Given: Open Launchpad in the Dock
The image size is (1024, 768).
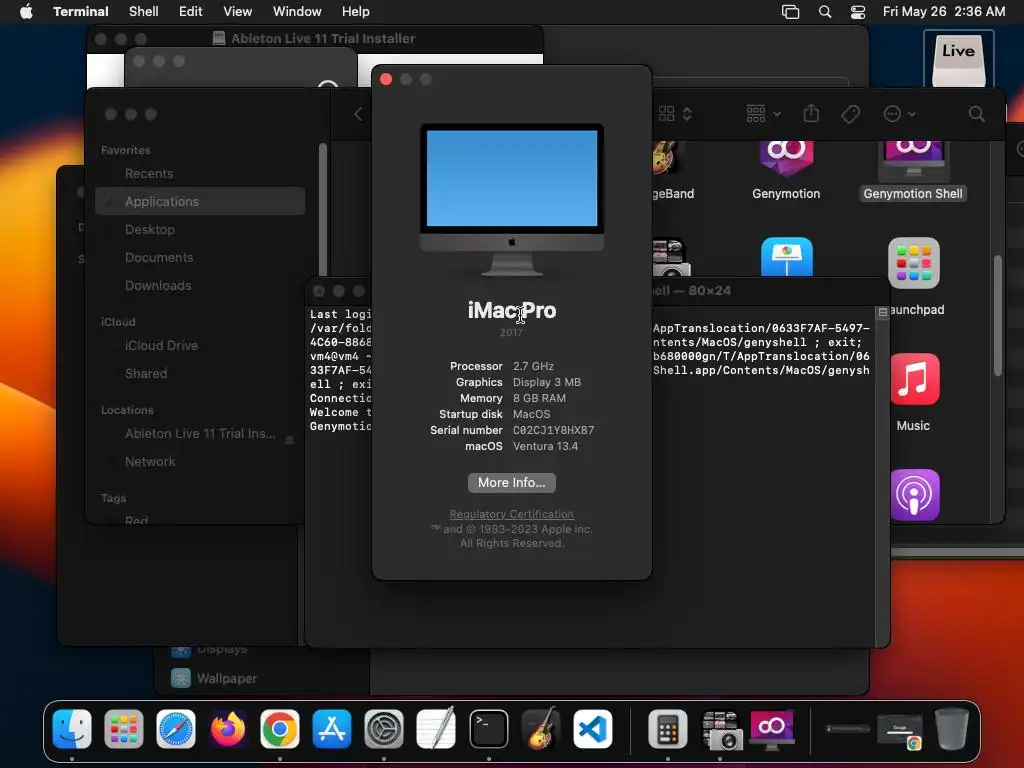Looking at the screenshot, I should point(123,728).
